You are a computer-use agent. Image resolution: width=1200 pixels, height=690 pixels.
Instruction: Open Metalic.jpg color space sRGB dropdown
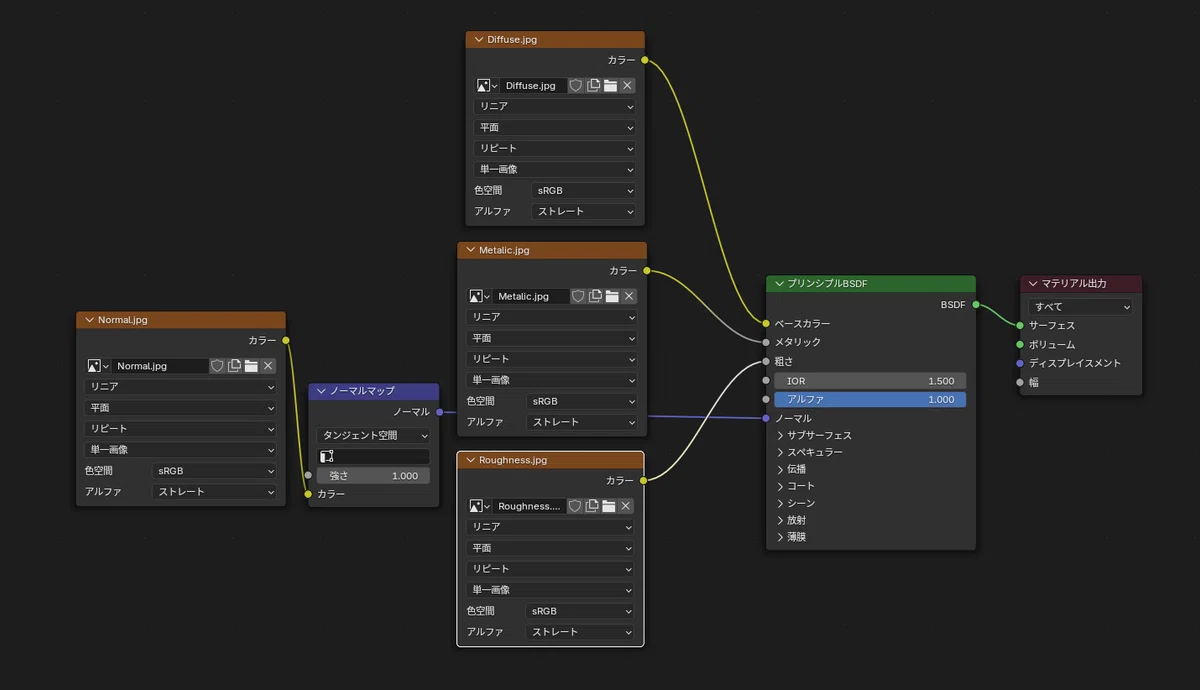pyautogui.click(x=582, y=401)
